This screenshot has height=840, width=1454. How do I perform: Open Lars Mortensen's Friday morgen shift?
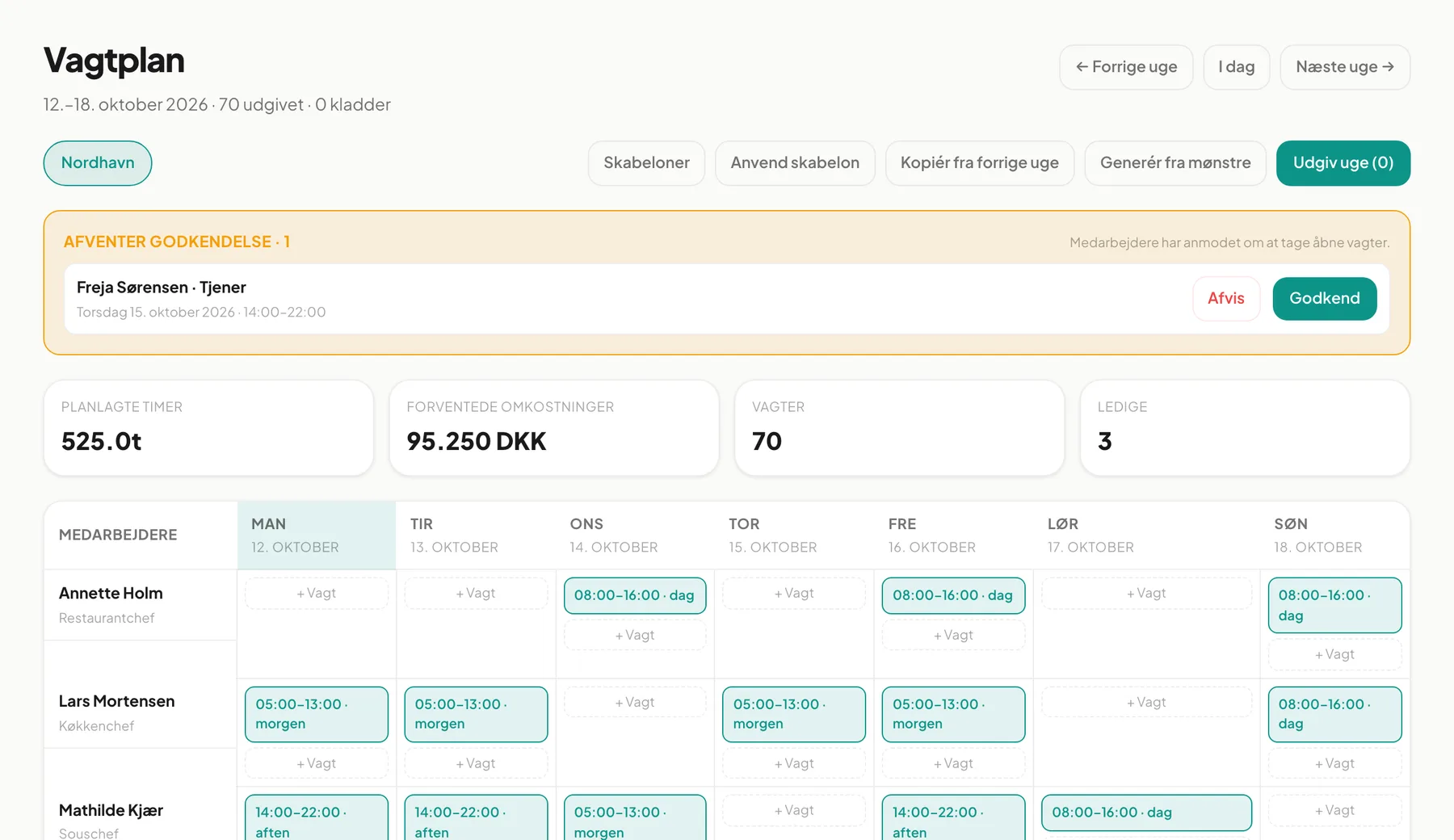point(953,714)
